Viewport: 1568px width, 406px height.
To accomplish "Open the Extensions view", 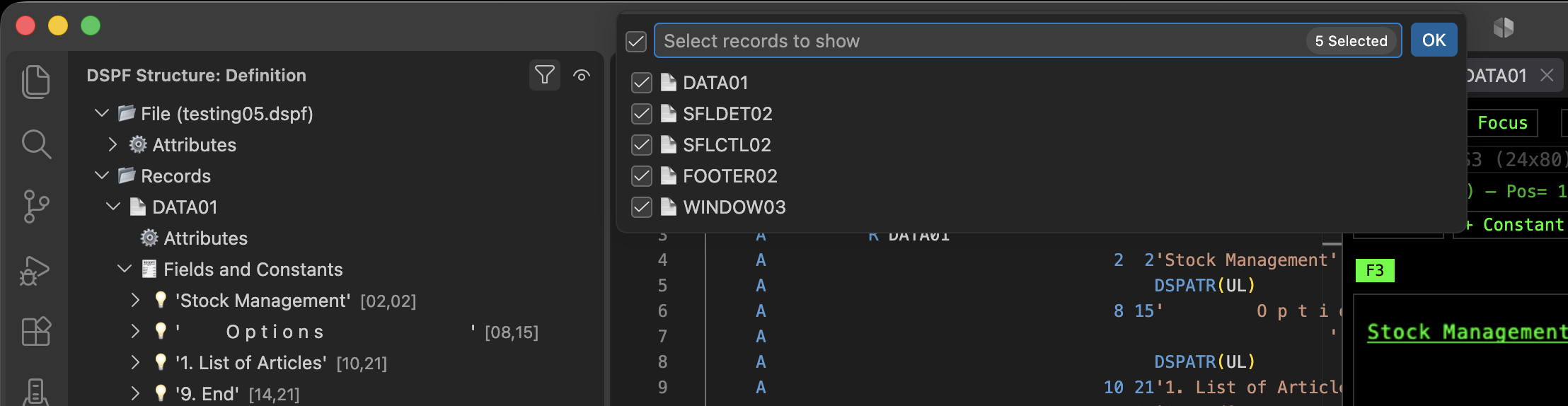I will pyautogui.click(x=35, y=331).
